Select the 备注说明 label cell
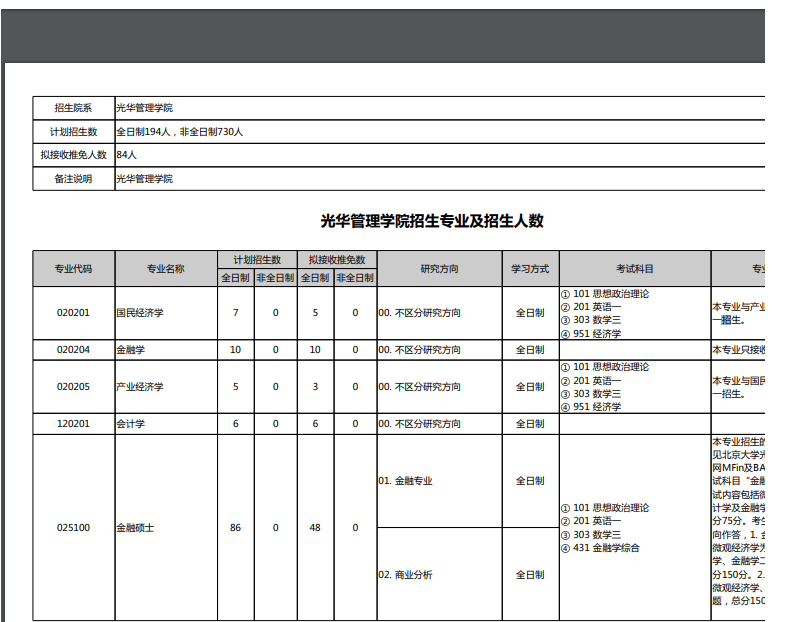 click(x=74, y=179)
